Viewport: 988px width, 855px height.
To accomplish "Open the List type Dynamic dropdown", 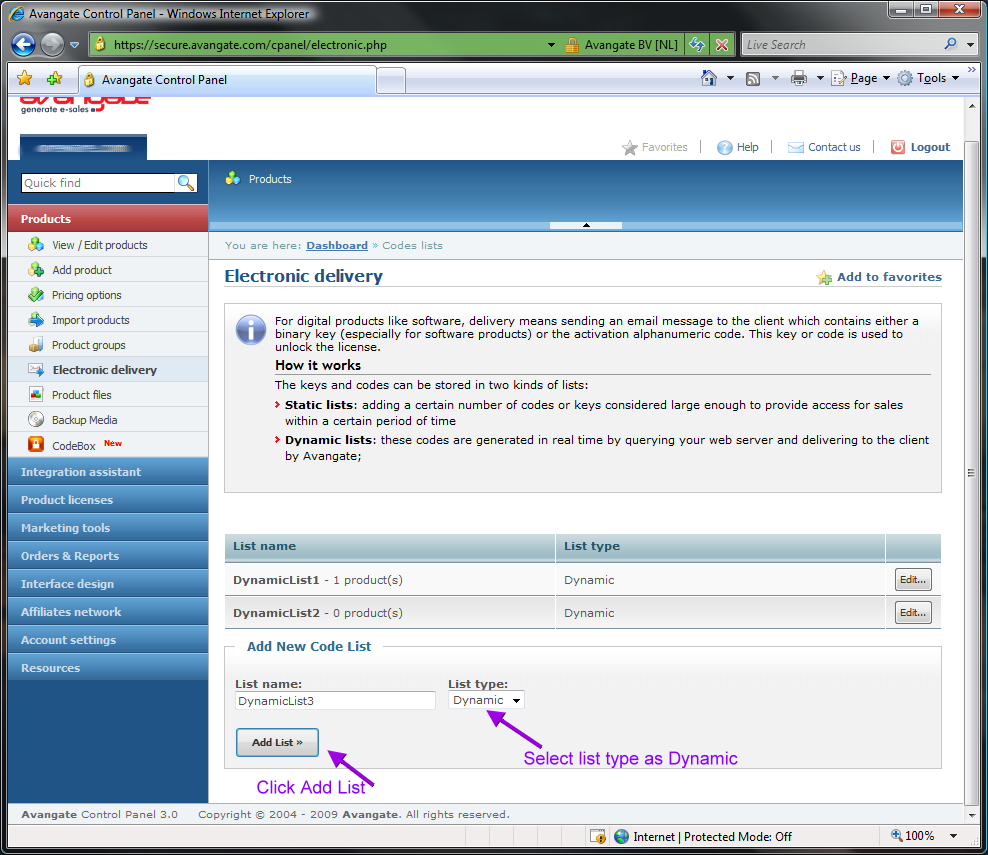I will pos(486,700).
